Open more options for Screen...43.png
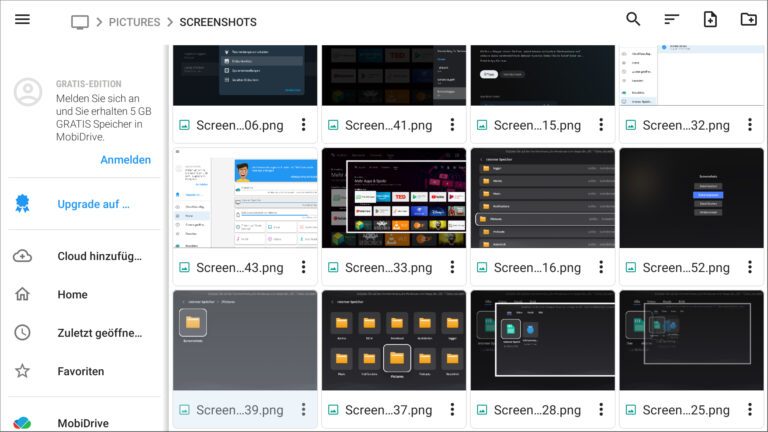The image size is (768, 432). point(304,267)
